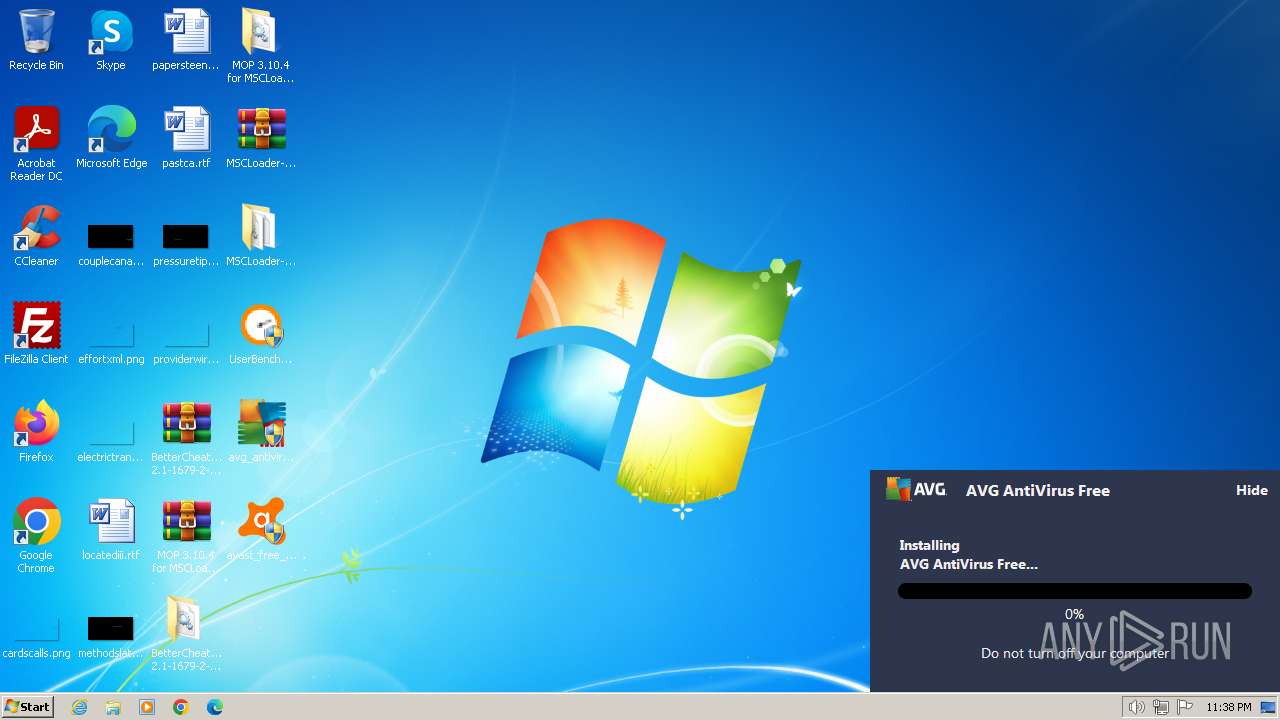
Task: Select avg_antivirus installer icon
Action: pyautogui.click(x=261, y=432)
